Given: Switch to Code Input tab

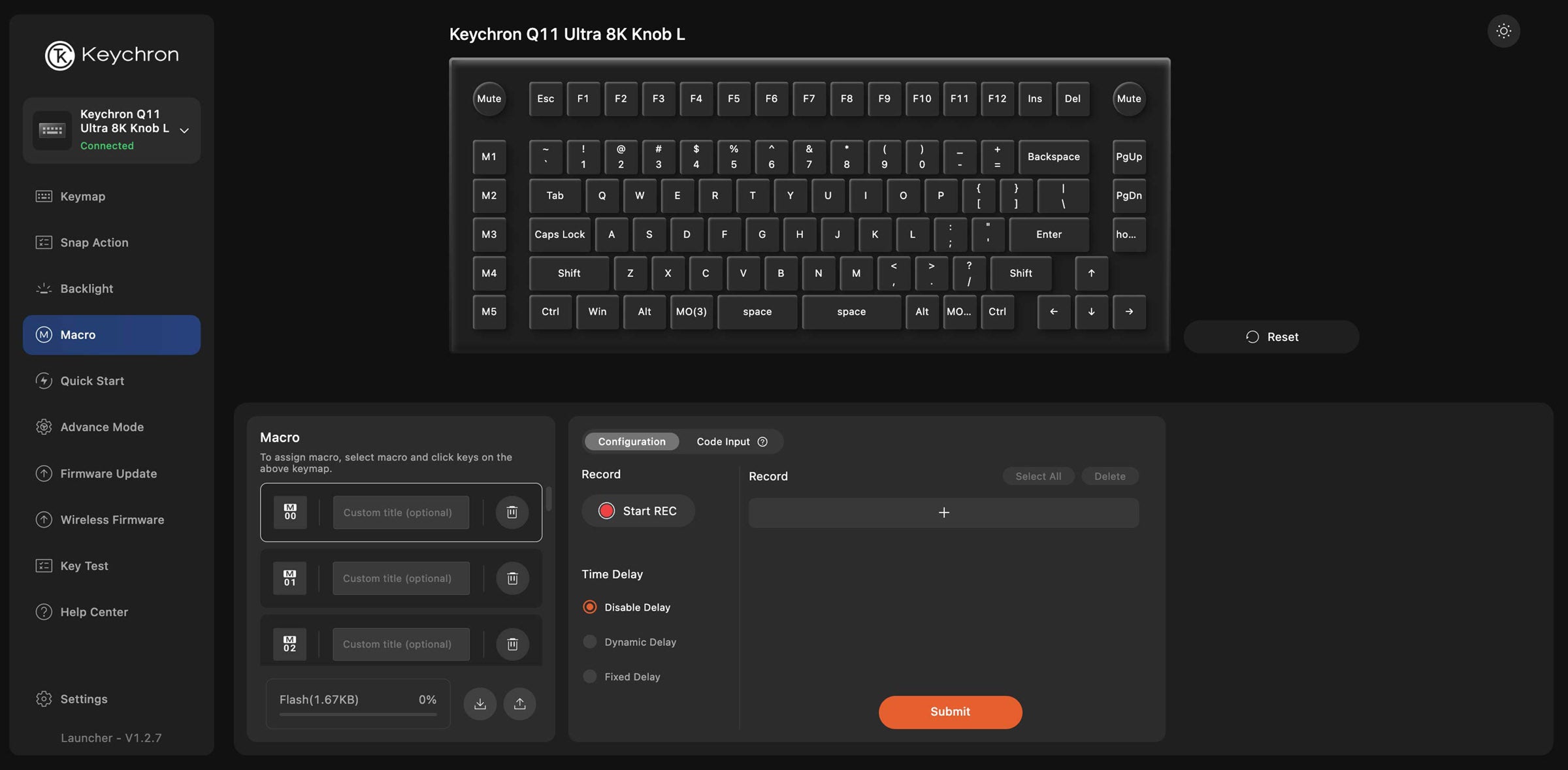Looking at the screenshot, I should point(723,441).
